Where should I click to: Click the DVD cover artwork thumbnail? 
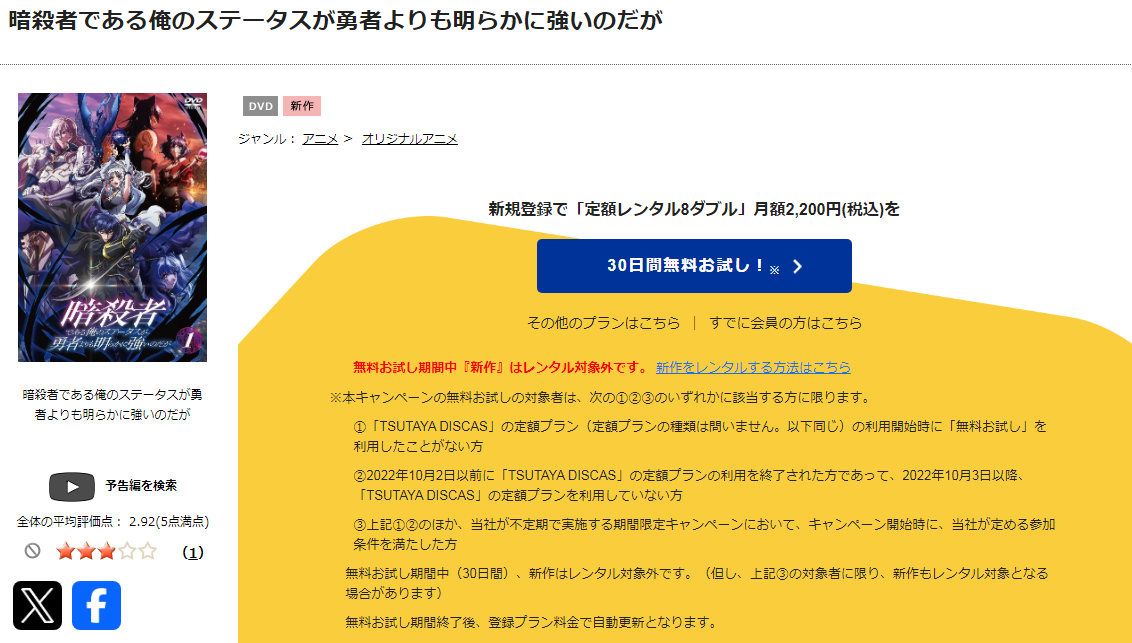coord(113,227)
